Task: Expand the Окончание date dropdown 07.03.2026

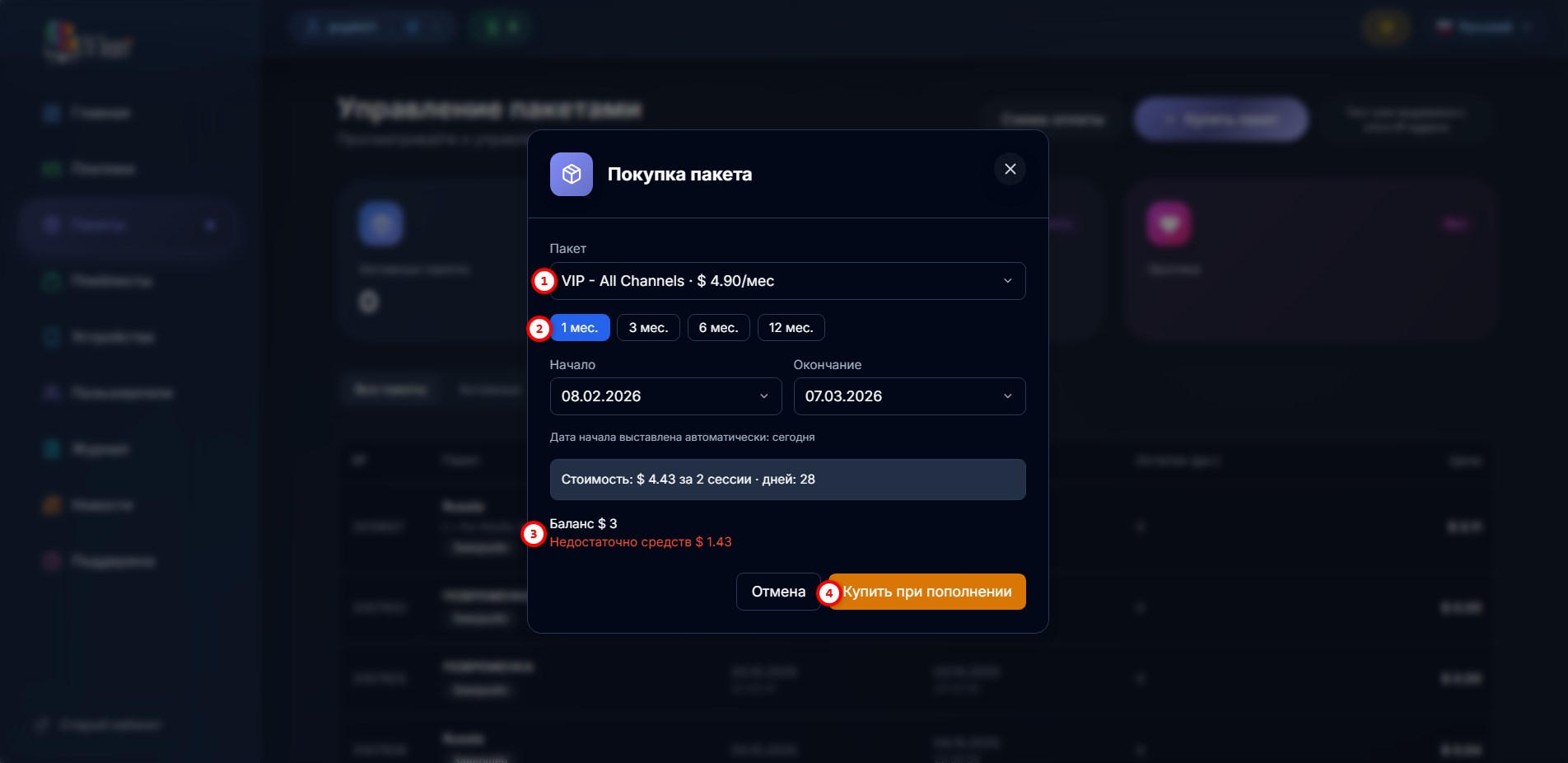Action: click(x=908, y=396)
